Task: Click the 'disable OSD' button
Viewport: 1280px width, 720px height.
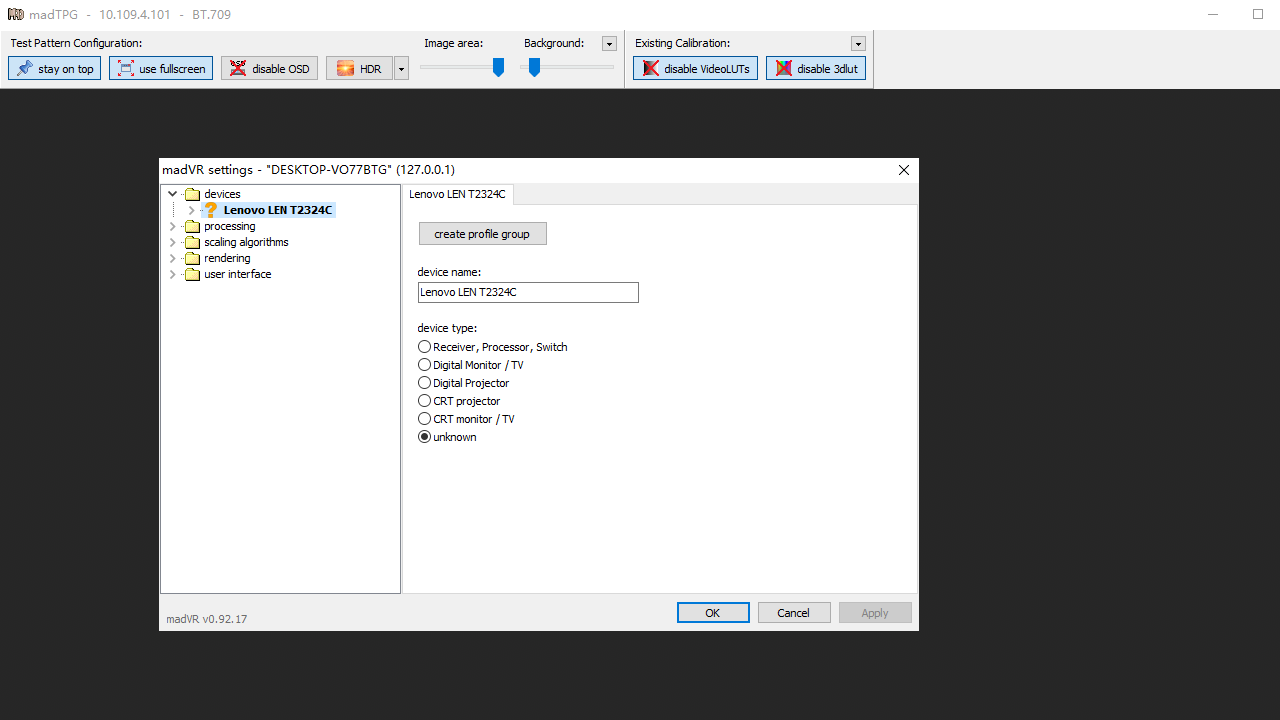Action: tap(269, 69)
